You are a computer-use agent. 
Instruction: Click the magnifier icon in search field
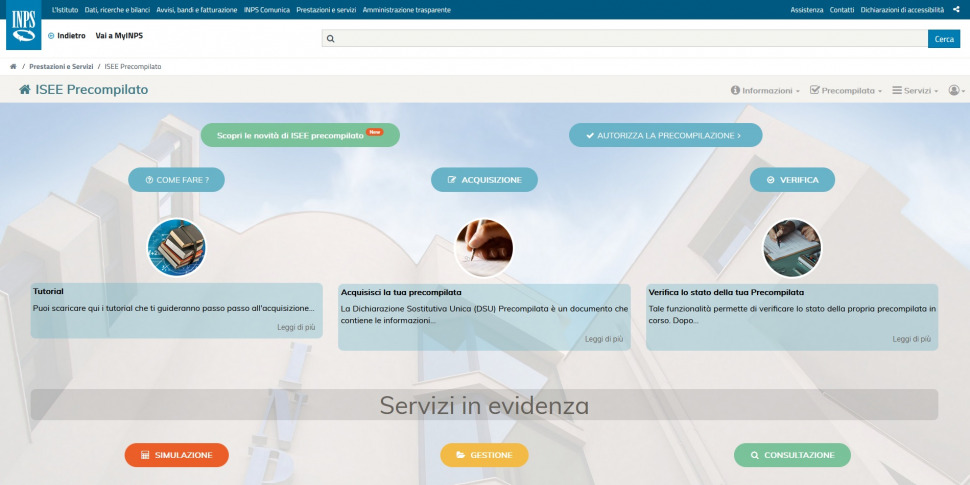[x=330, y=38]
